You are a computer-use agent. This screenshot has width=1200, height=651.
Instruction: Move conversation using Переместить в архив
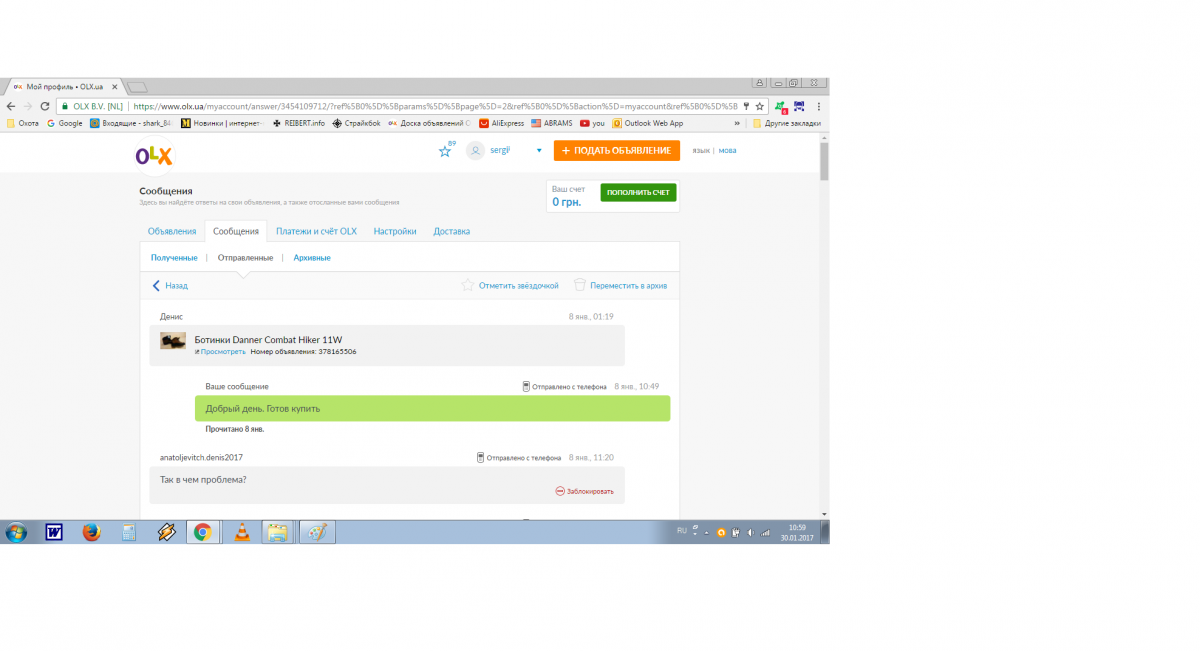tap(628, 285)
